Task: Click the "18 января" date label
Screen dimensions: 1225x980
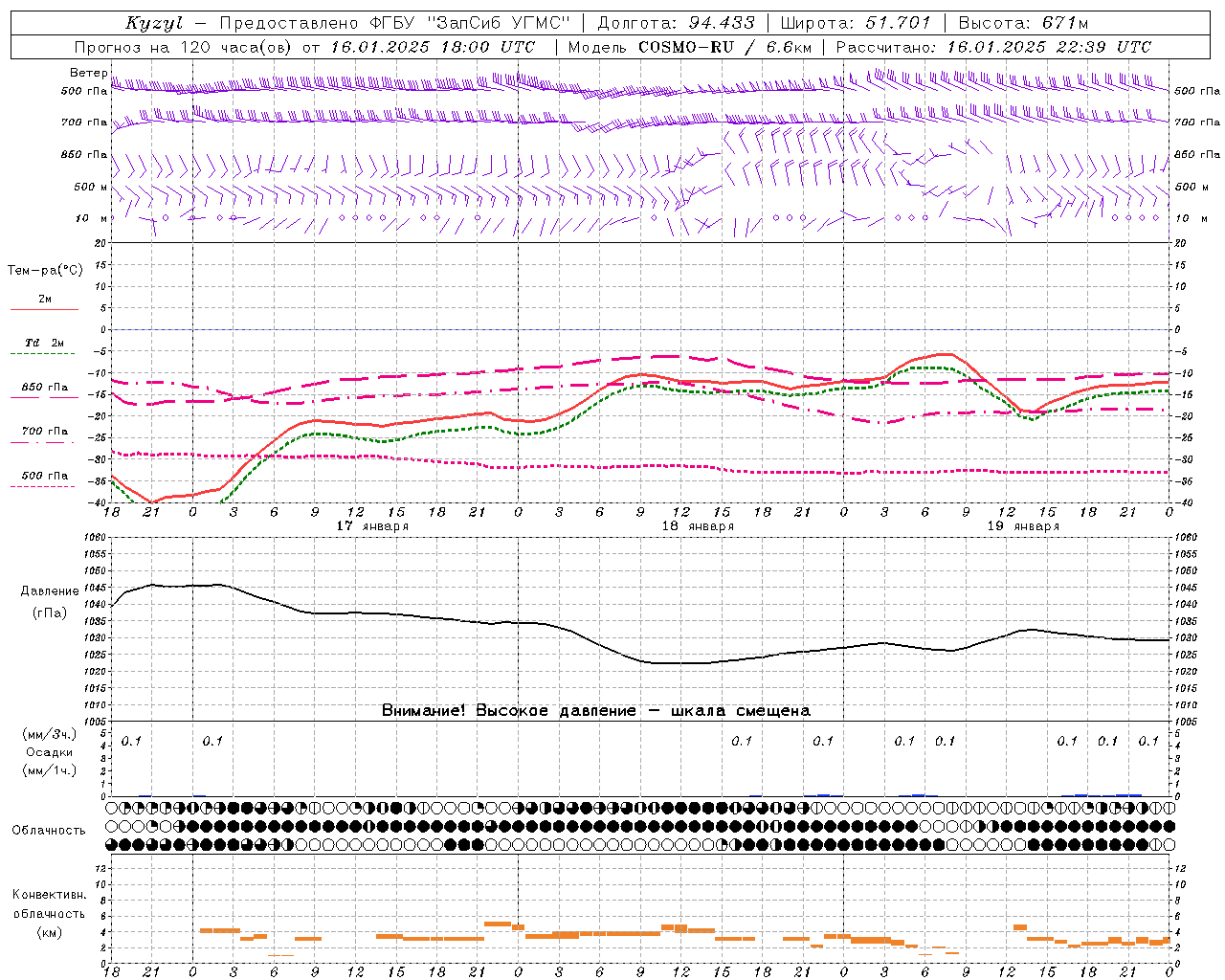Action: point(698,526)
